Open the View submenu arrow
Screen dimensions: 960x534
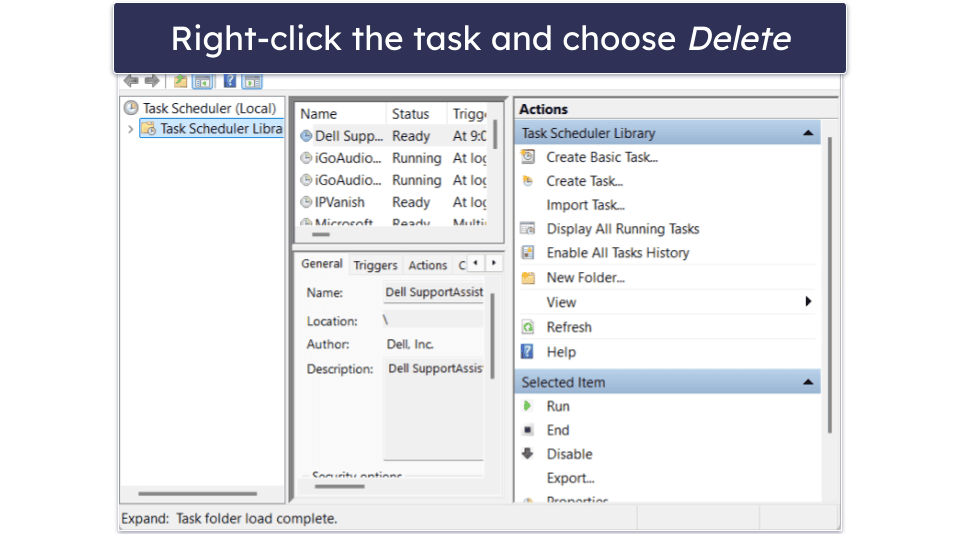[808, 302]
